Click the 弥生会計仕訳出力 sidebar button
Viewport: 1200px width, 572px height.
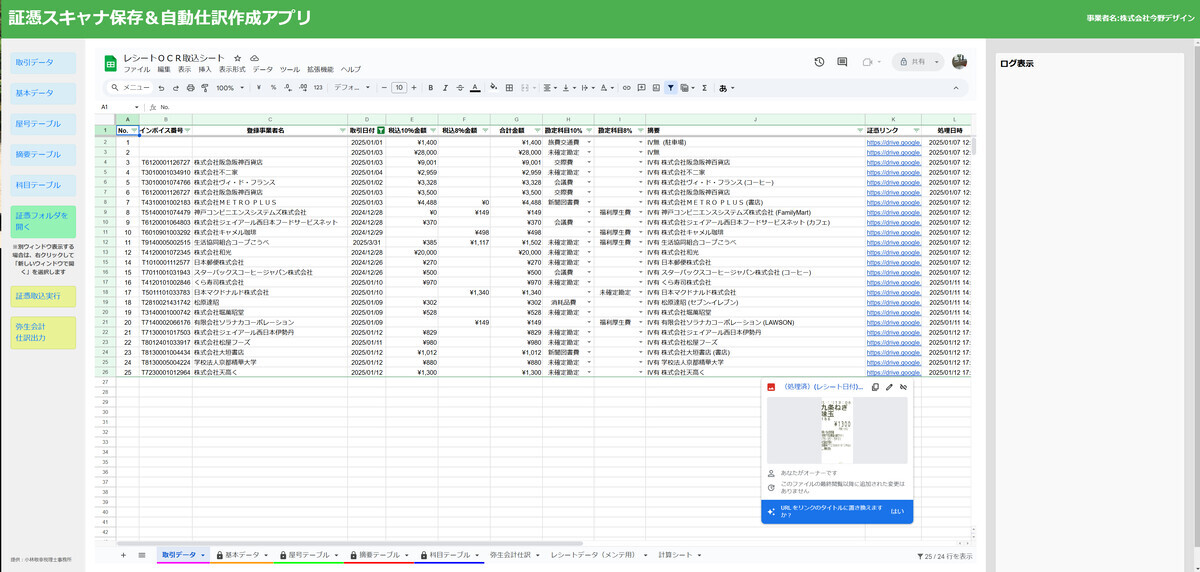(41, 332)
